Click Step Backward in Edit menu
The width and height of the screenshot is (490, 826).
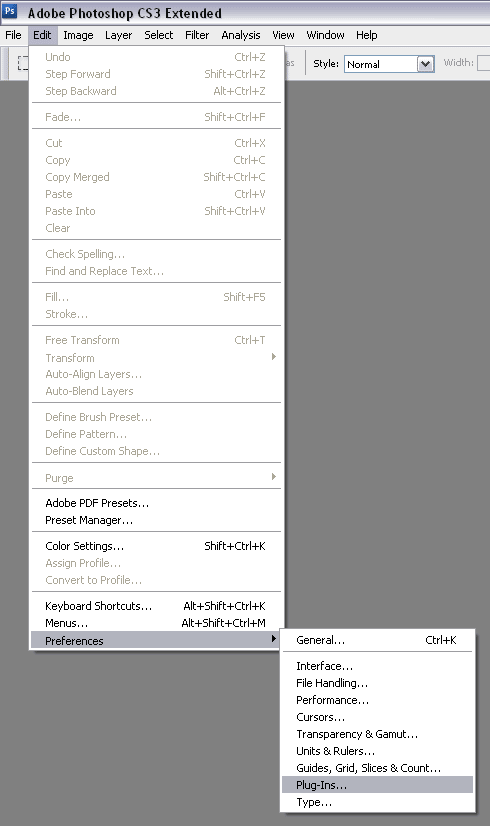point(156,91)
